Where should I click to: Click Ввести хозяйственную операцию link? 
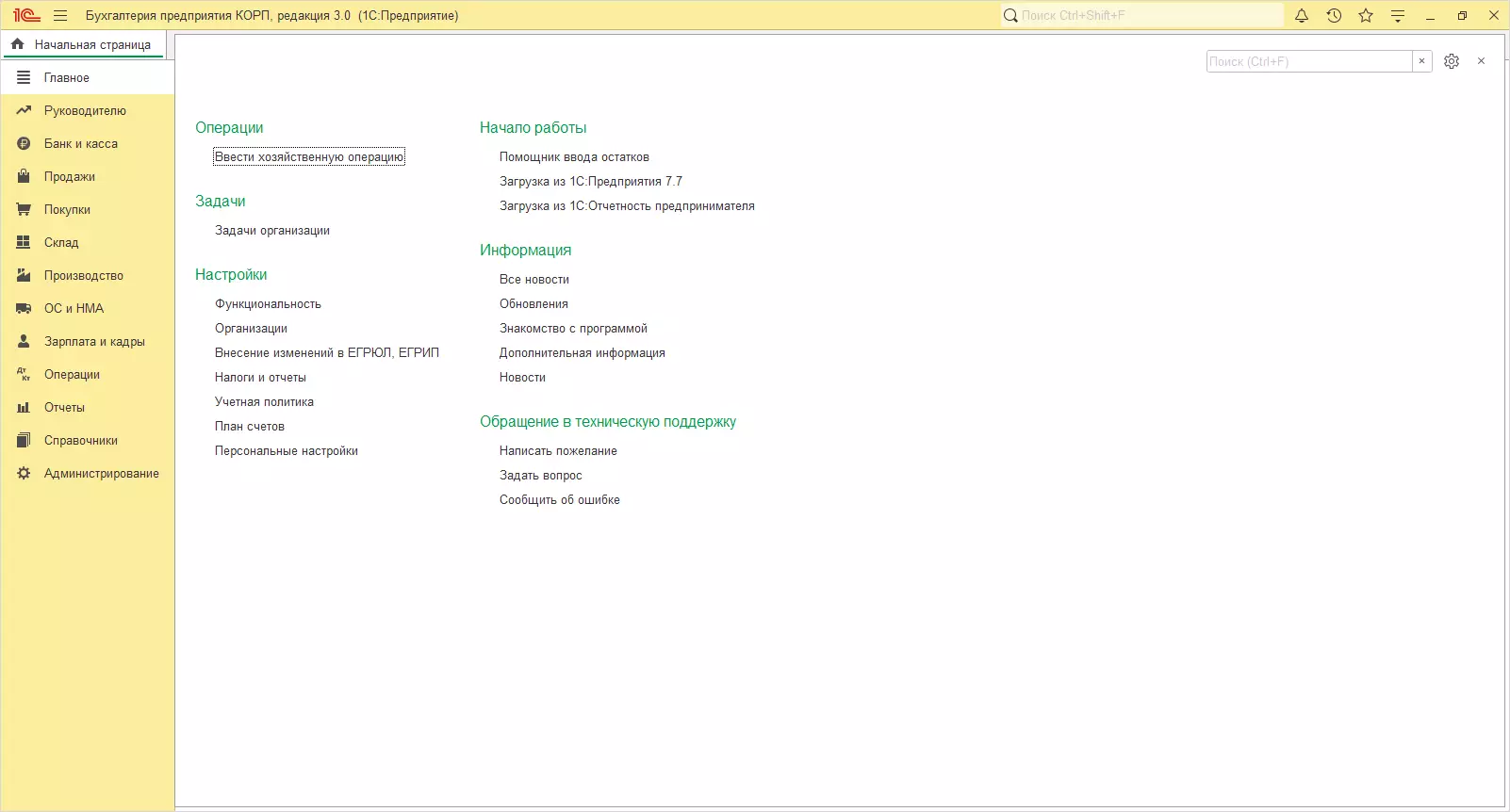pos(309,156)
